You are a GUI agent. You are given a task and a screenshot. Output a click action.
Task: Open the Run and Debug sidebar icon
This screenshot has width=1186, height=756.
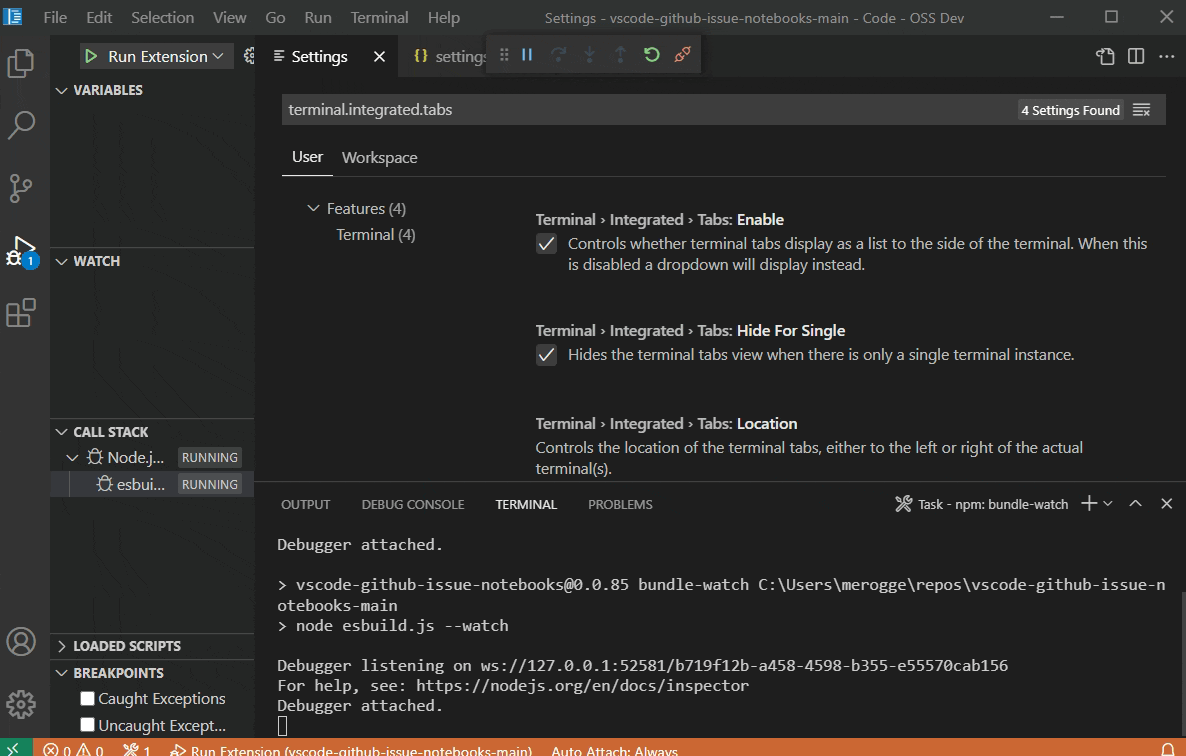click(23, 250)
